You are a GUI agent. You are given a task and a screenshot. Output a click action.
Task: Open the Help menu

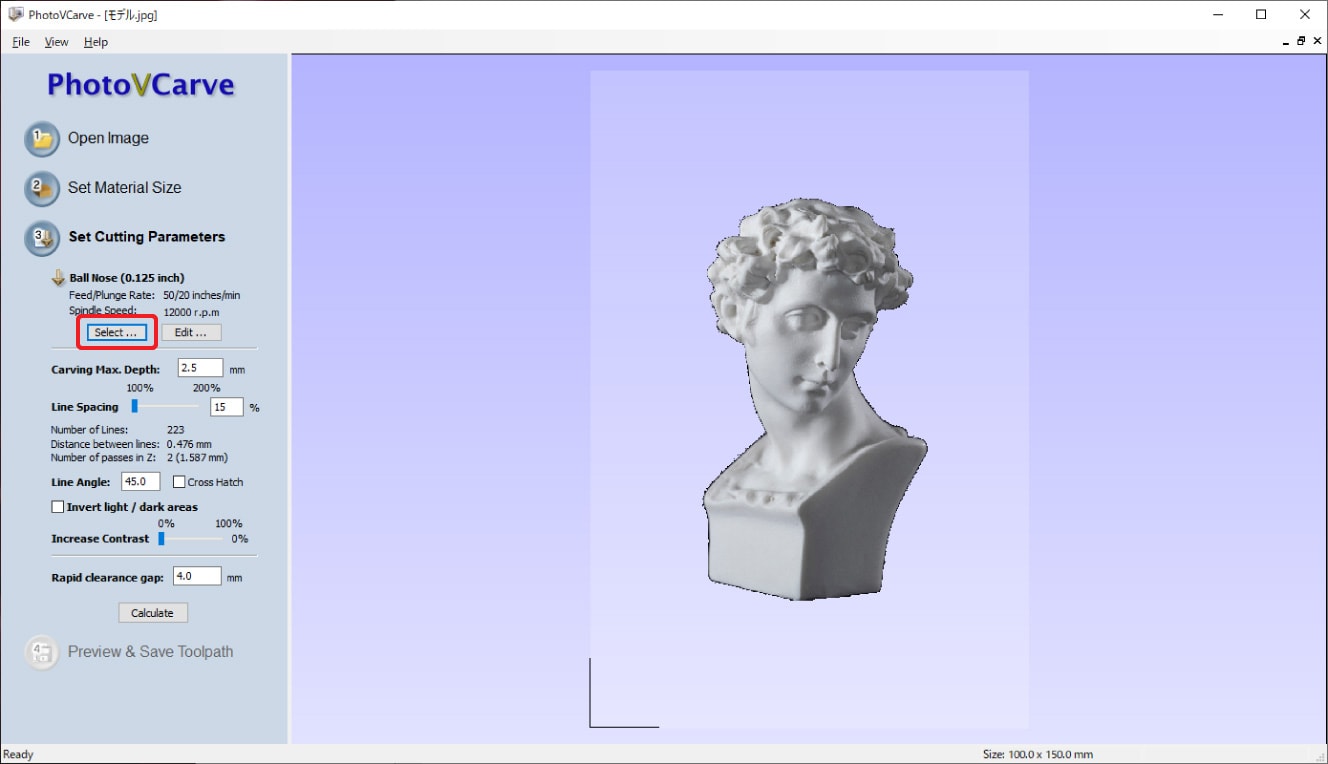[x=96, y=42]
